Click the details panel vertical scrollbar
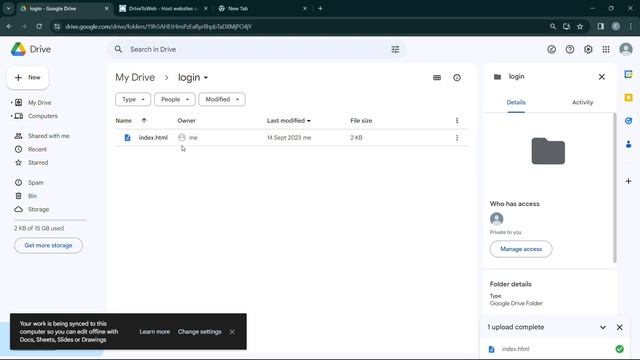640x360 pixels. click(614, 188)
